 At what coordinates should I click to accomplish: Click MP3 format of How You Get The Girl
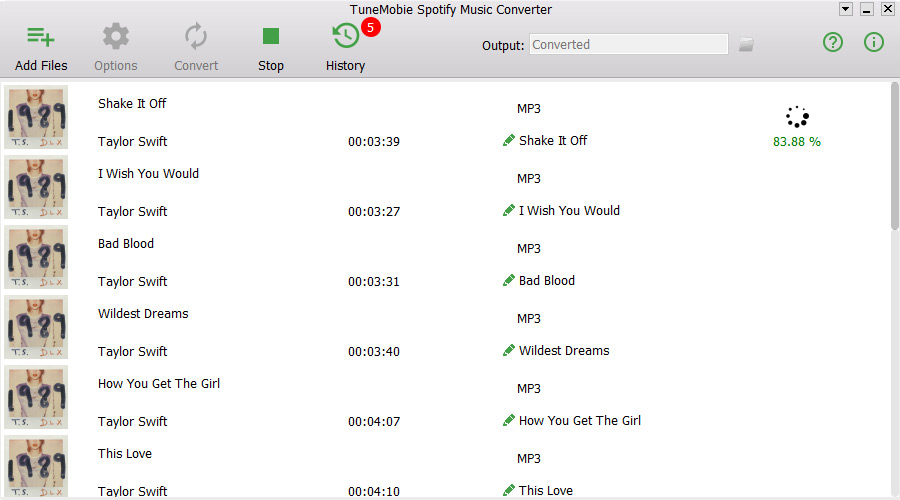529,389
